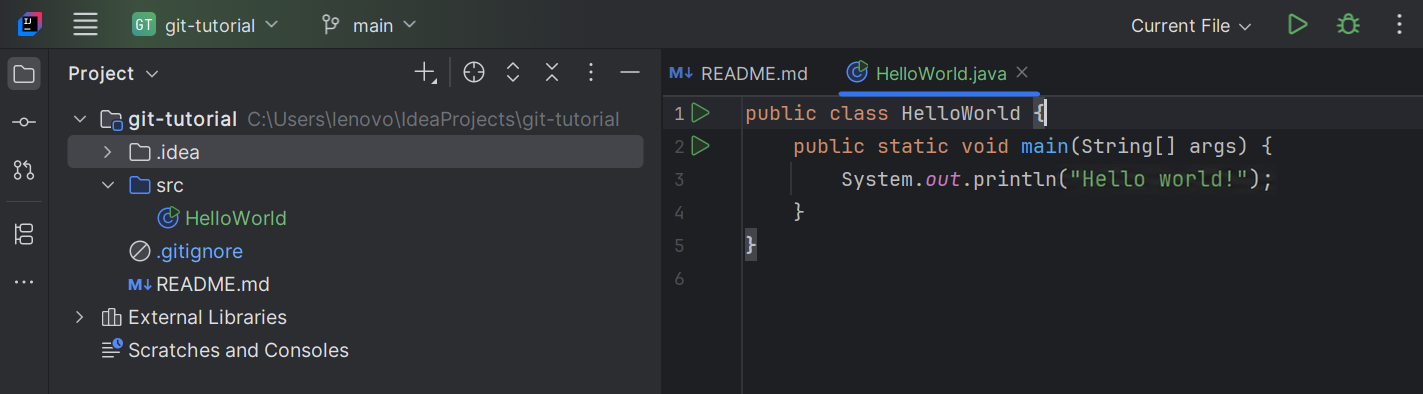The image size is (1423, 394).
Task: Open the Commit tool window
Action: (x=25, y=122)
